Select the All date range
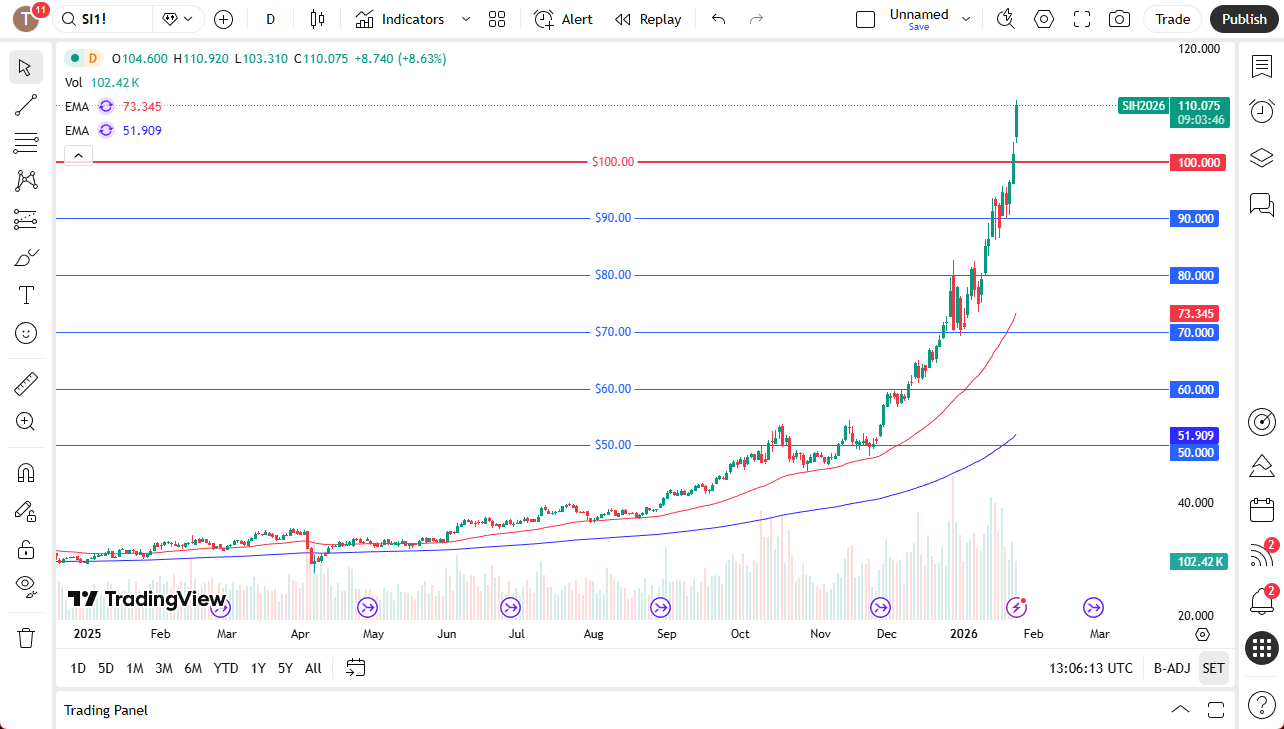1284x729 pixels. point(313,668)
